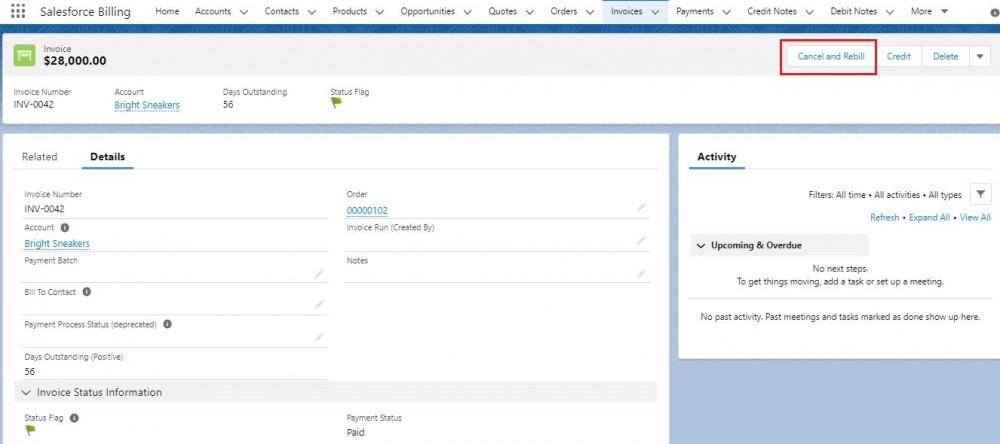Click the Delete button

tap(946, 56)
